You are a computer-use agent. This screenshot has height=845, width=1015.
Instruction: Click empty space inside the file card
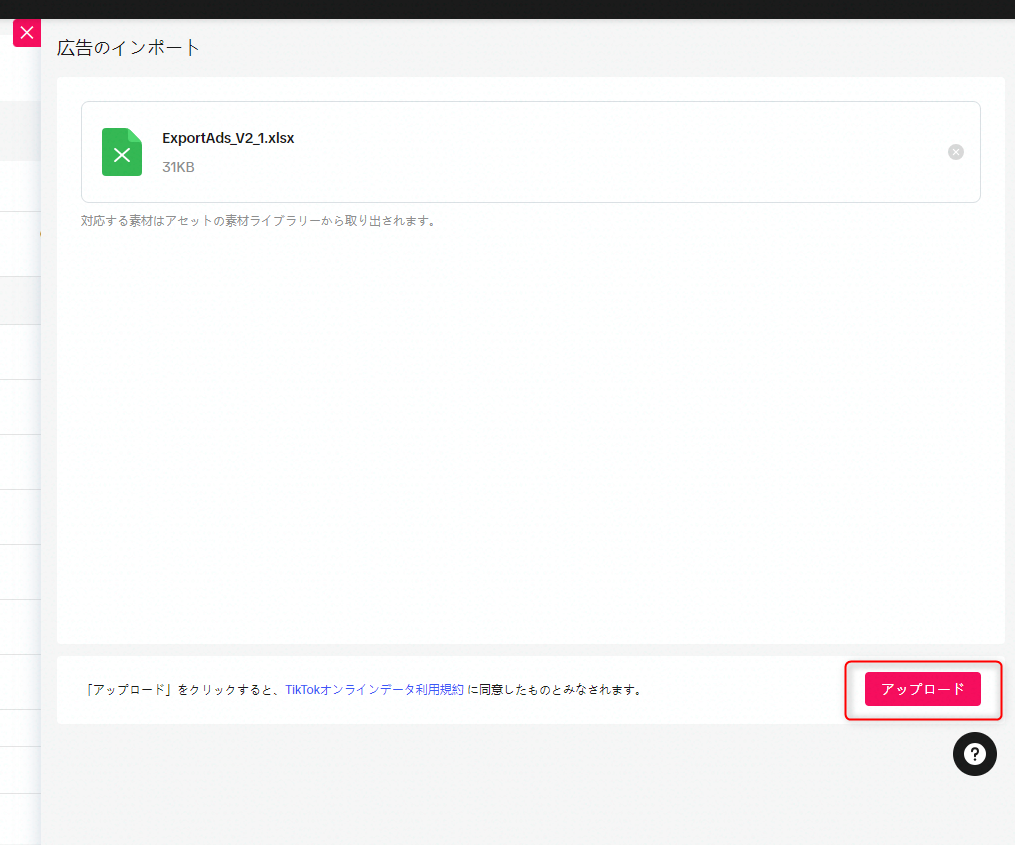pyautogui.click(x=600, y=152)
